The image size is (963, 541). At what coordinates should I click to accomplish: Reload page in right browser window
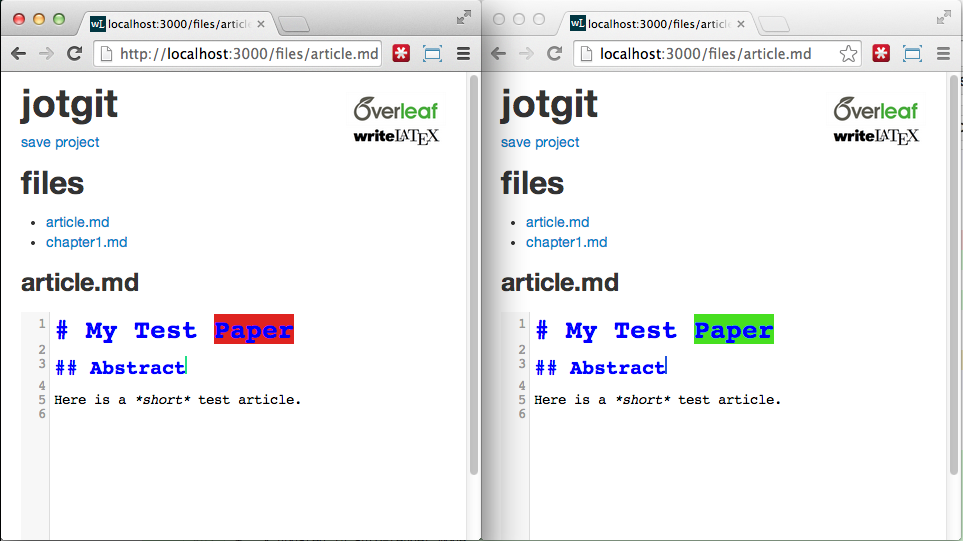point(555,54)
